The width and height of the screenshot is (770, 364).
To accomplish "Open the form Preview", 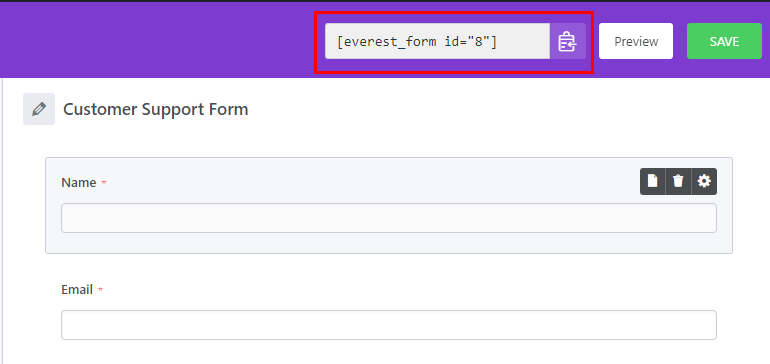I will pos(636,41).
